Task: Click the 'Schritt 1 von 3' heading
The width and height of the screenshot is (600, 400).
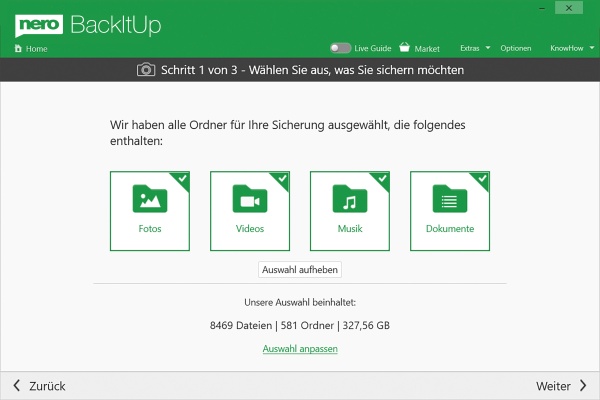Action: click(x=199, y=70)
